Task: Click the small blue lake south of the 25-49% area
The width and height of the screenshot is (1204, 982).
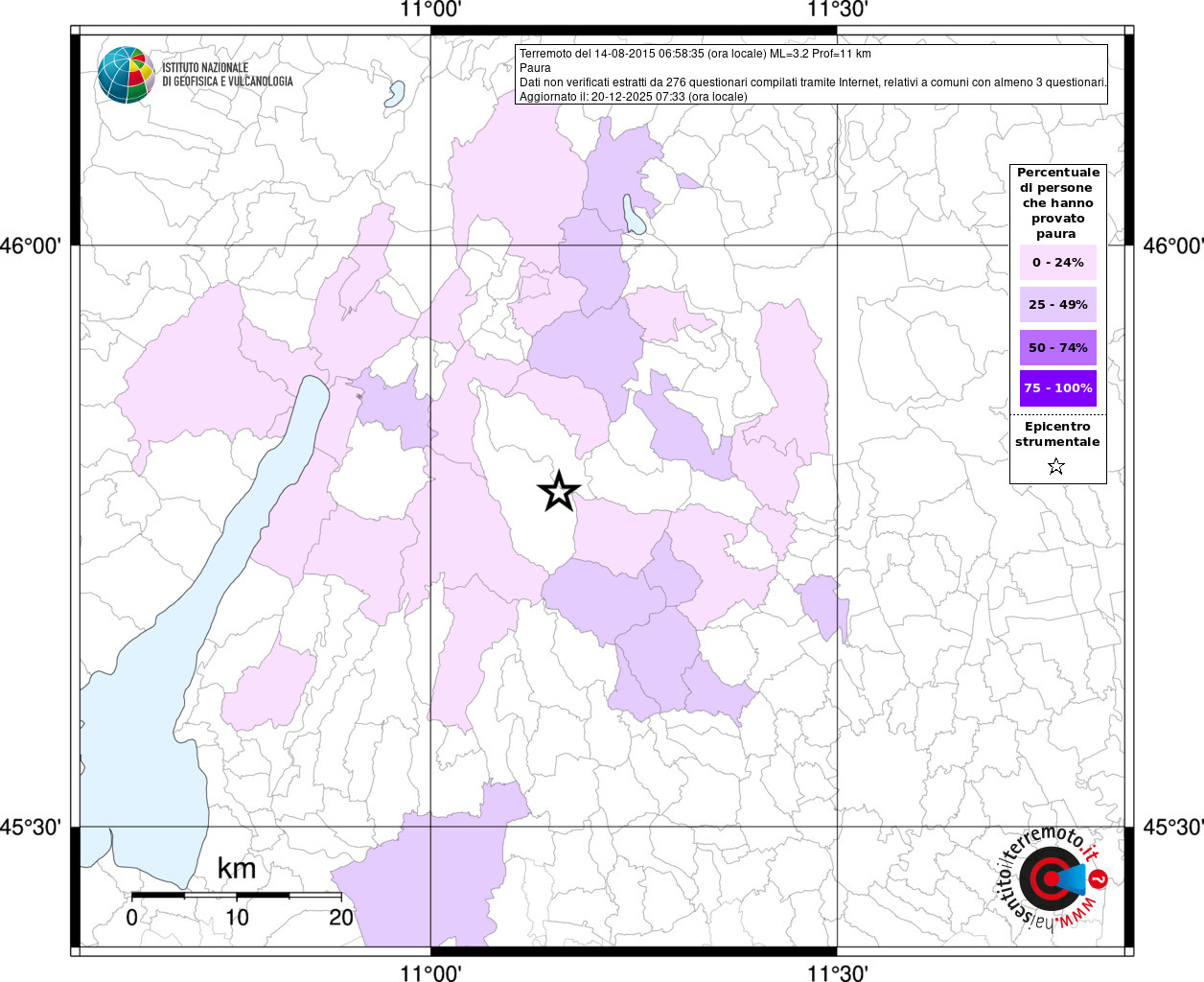Action: pos(634,215)
